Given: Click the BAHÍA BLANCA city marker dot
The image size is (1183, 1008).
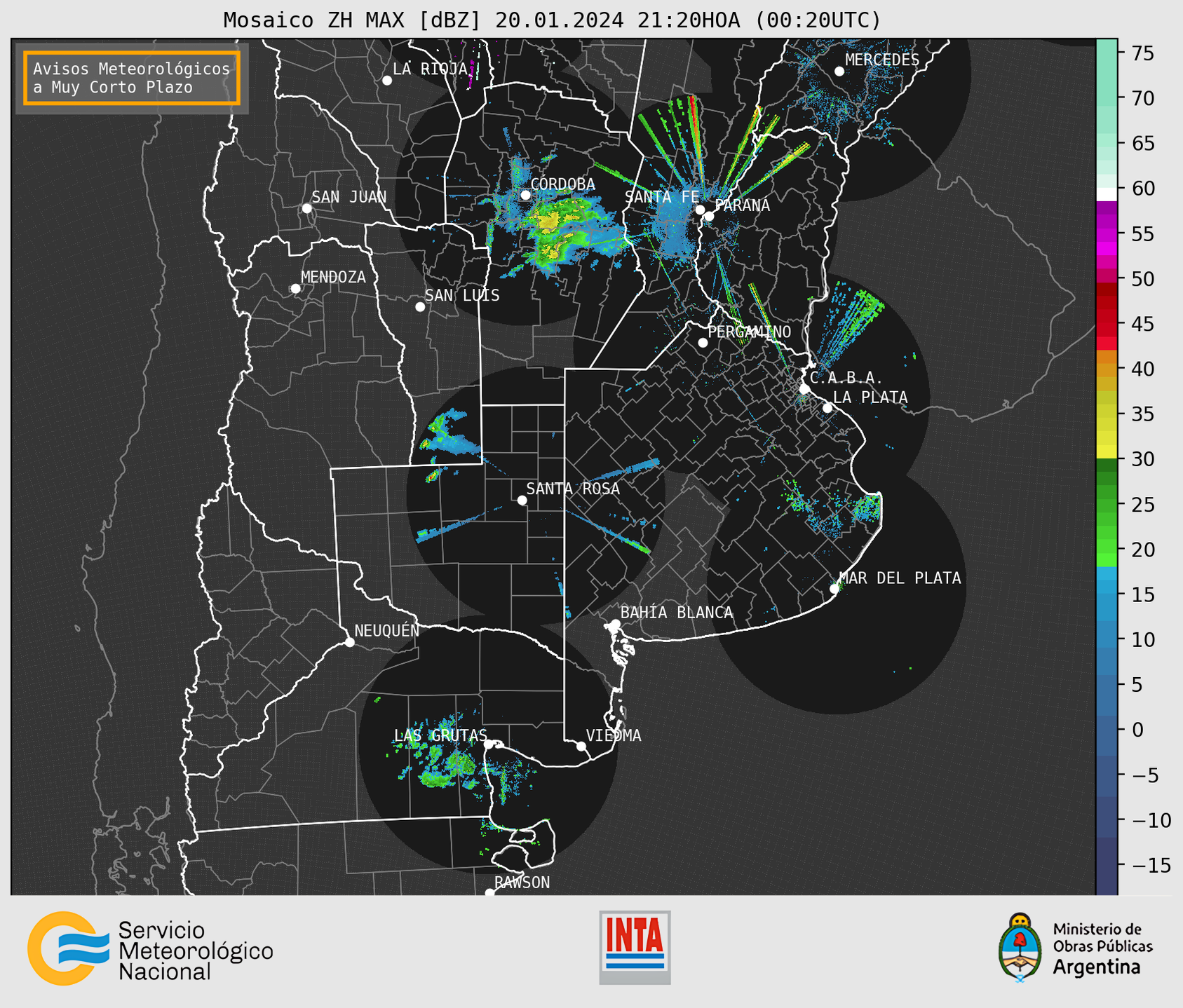Looking at the screenshot, I should pos(615,624).
